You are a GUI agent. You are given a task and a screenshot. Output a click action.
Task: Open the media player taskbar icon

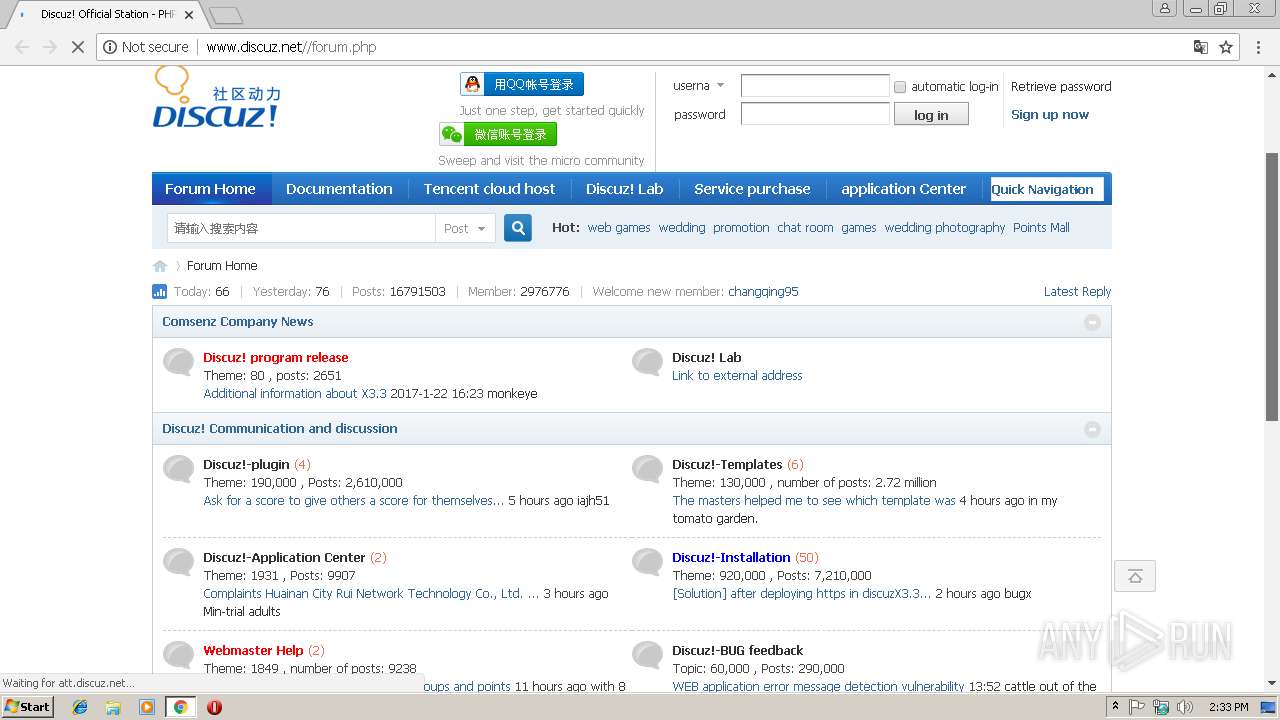point(147,707)
